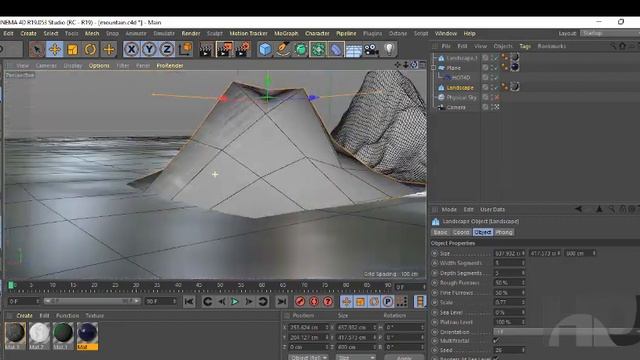Select the Physical Sky object
Viewport: 640px width, 360px height.
pos(461,97)
